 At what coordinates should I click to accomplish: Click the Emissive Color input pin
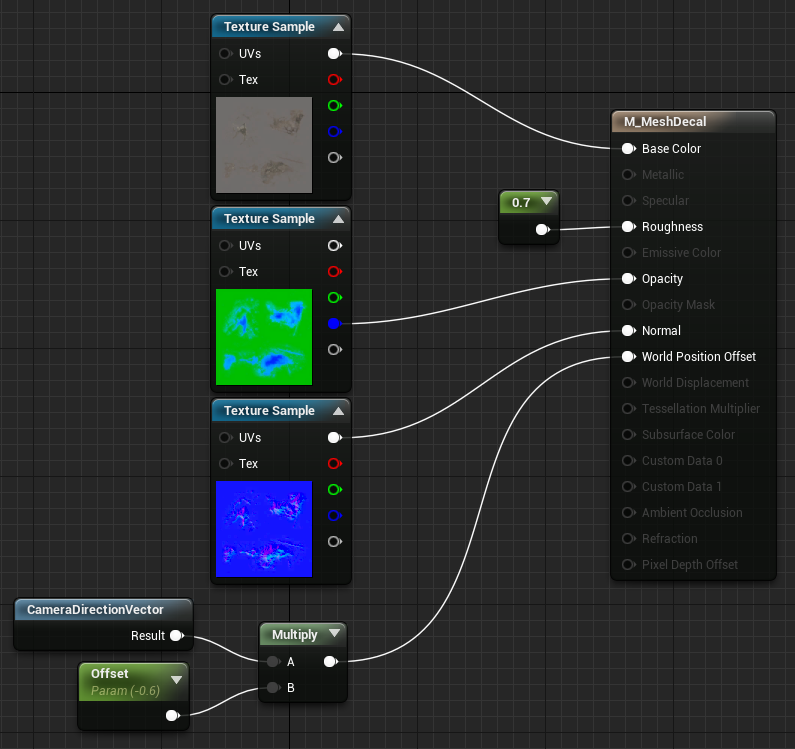click(x=629, y=253)
